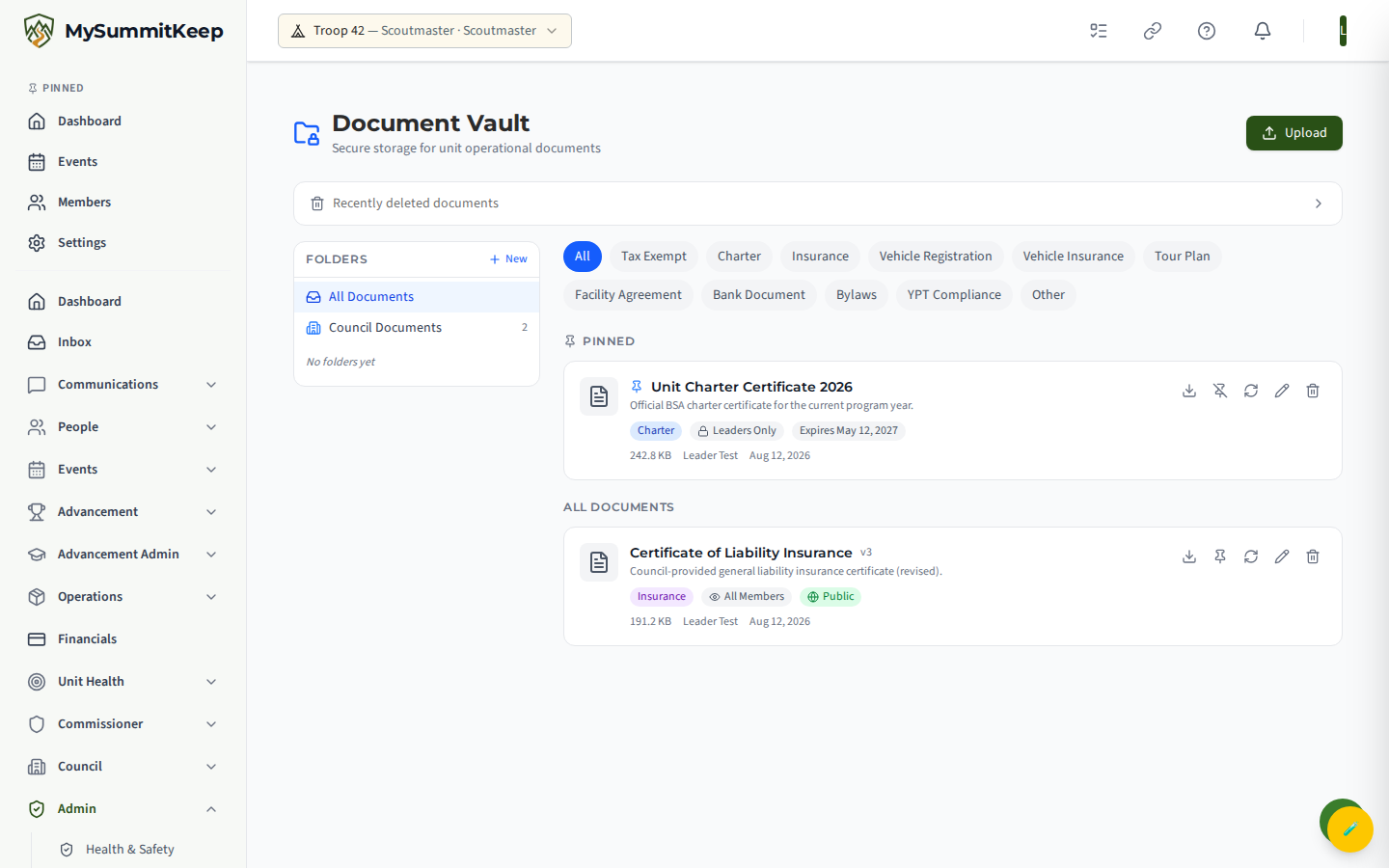Replace version of Certificate of Liability Insurance
The width and height of the screenshot is (1389, 868).
tap(1251, 556)
